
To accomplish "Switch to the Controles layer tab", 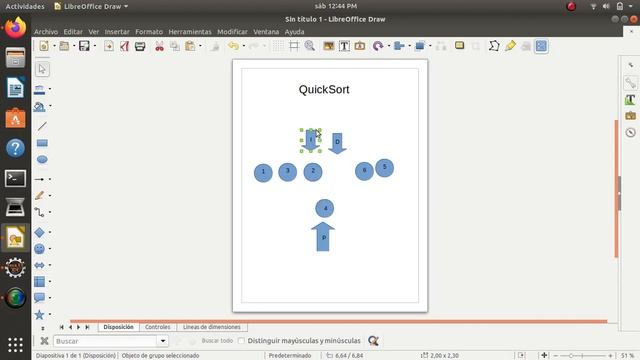I will (158, 327).
